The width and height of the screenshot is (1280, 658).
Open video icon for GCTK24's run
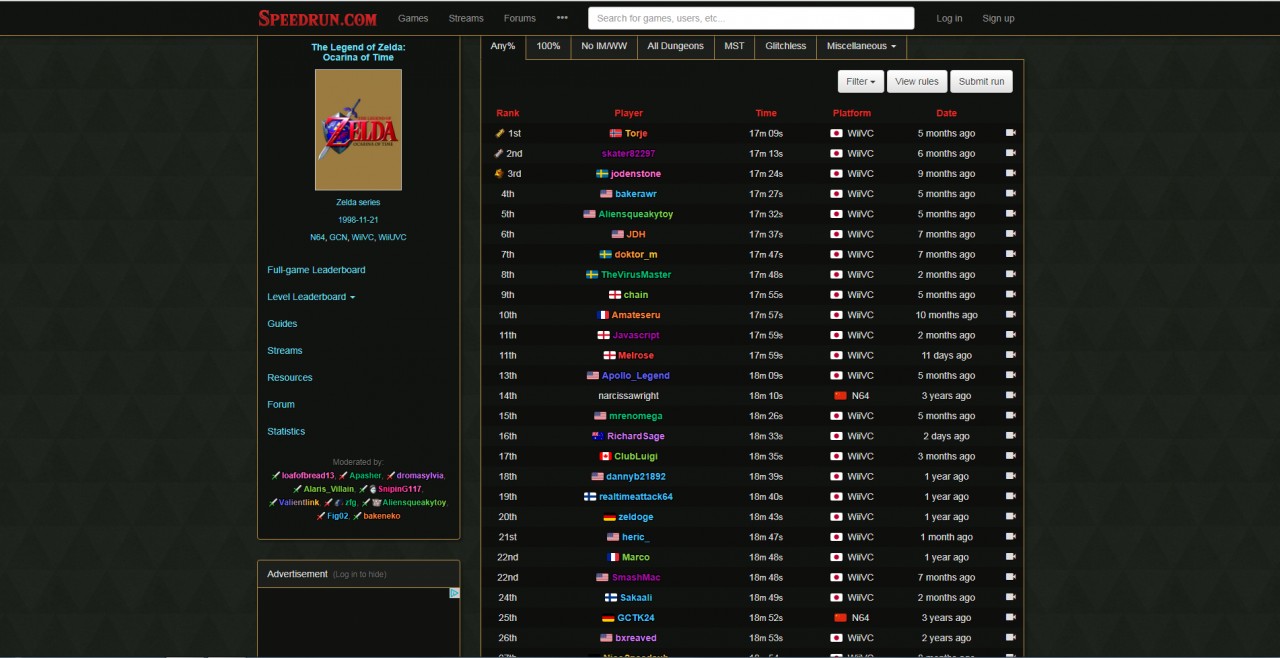coord(1011,618)
